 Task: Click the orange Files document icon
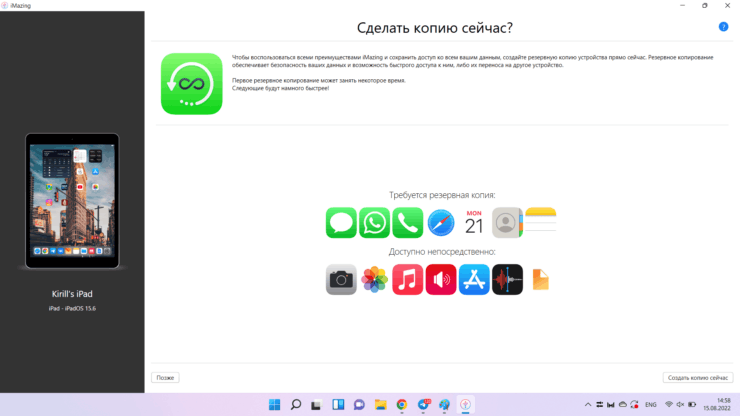(540, 280)
